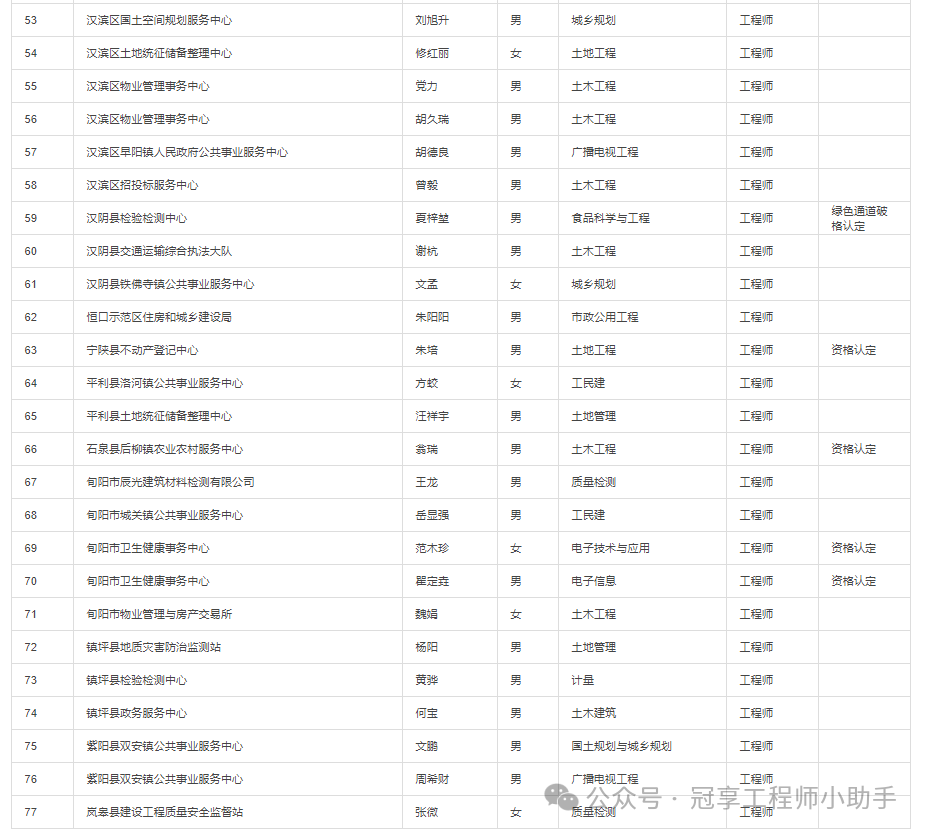The width and height of the screenshot is (926, 835).
Task: Click unit 镇坪县检验检测中心
Action: (136, 681)
